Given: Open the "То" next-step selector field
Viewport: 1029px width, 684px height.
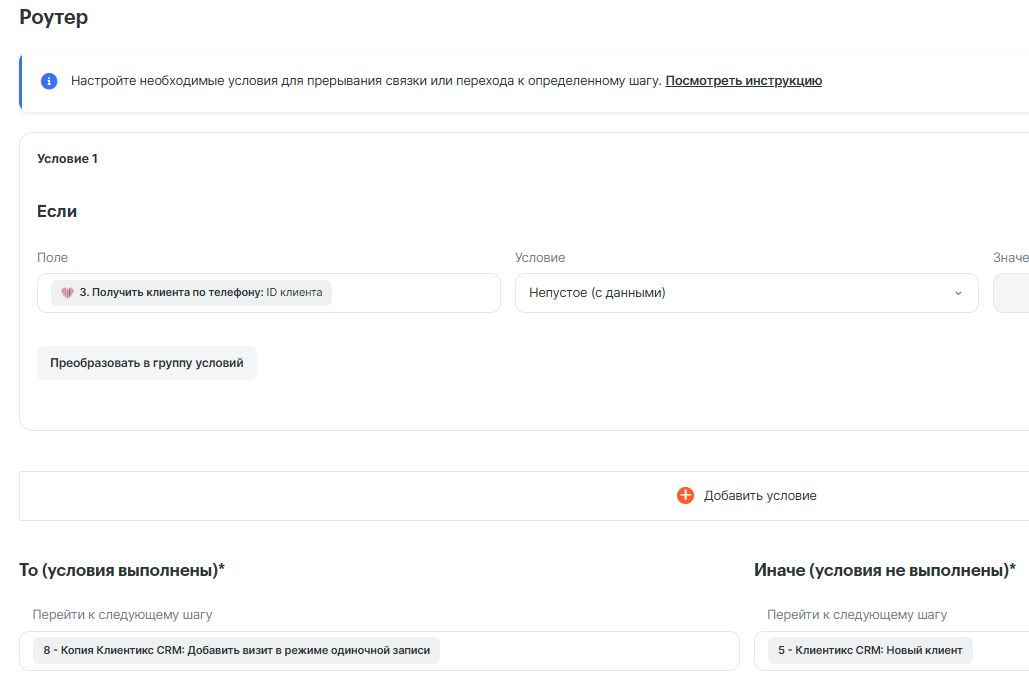Looking at the screenshot, I should (x=588, y=651).
